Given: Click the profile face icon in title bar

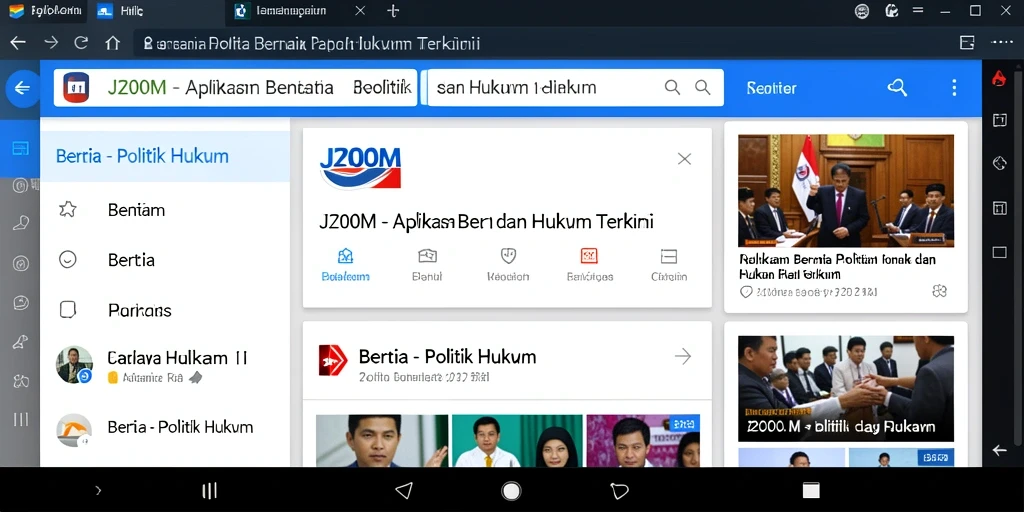Looking at the screenshot, I should click(862, 11).
